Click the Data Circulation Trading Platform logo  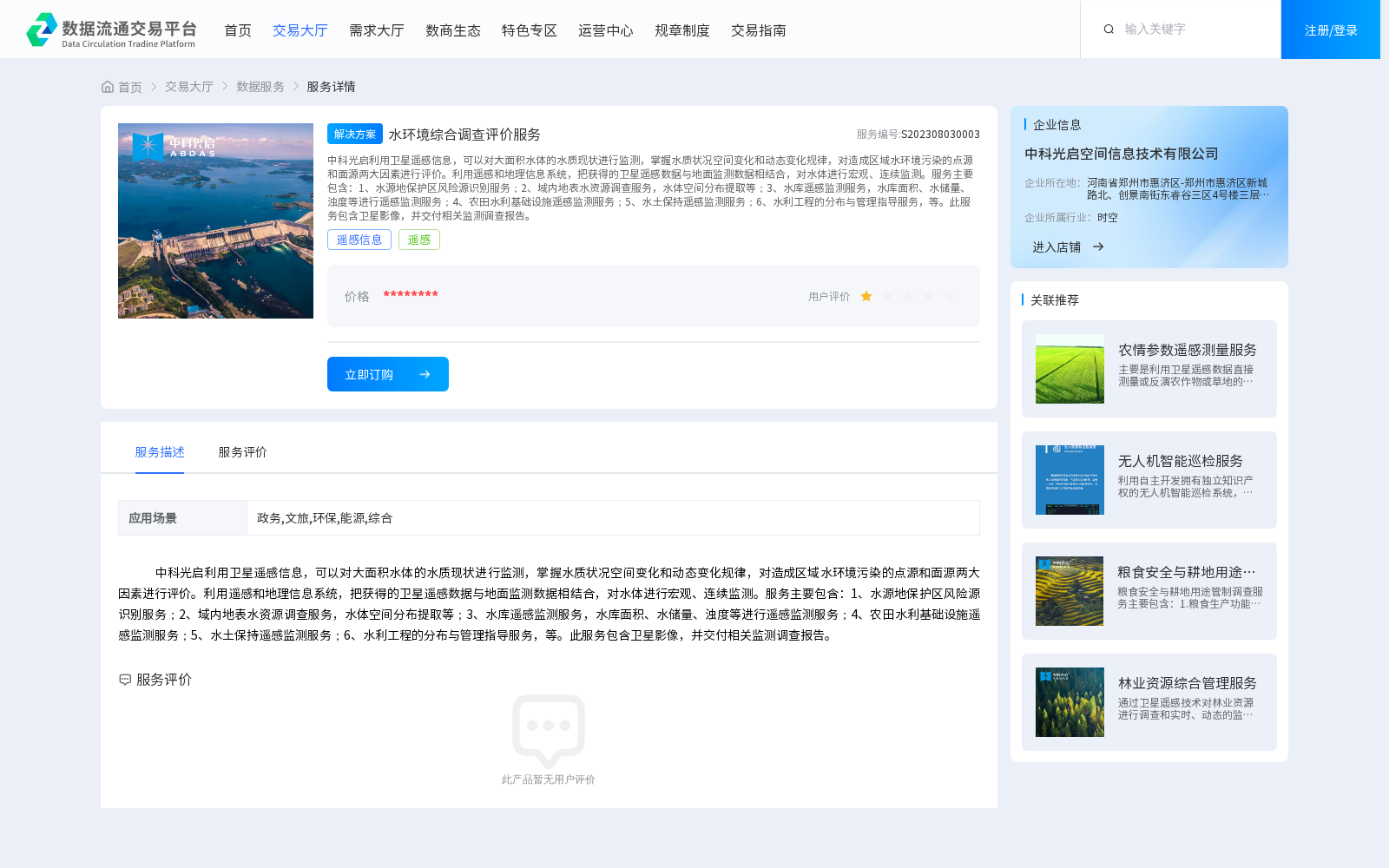coord(111,30)
